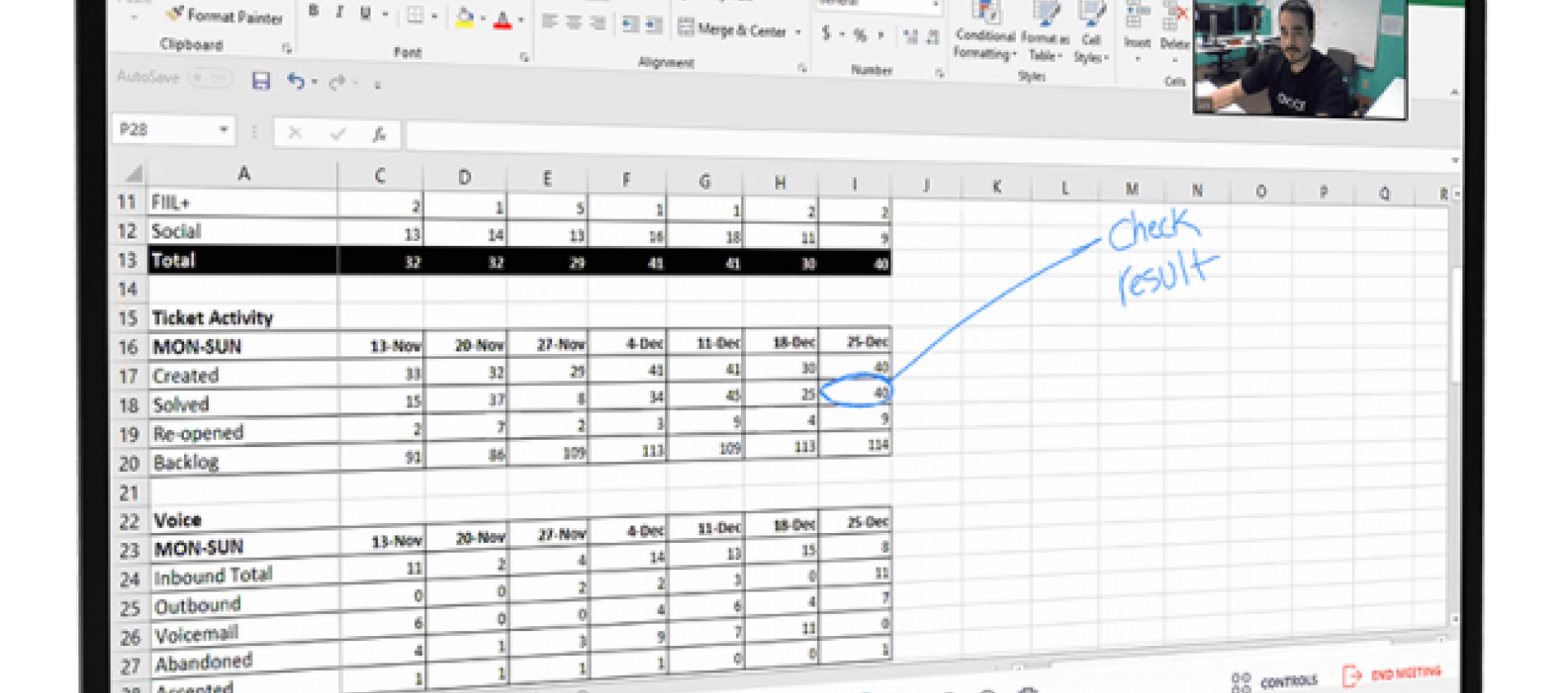Align text to the right
Screen dimensions: 1568x693
598,24
